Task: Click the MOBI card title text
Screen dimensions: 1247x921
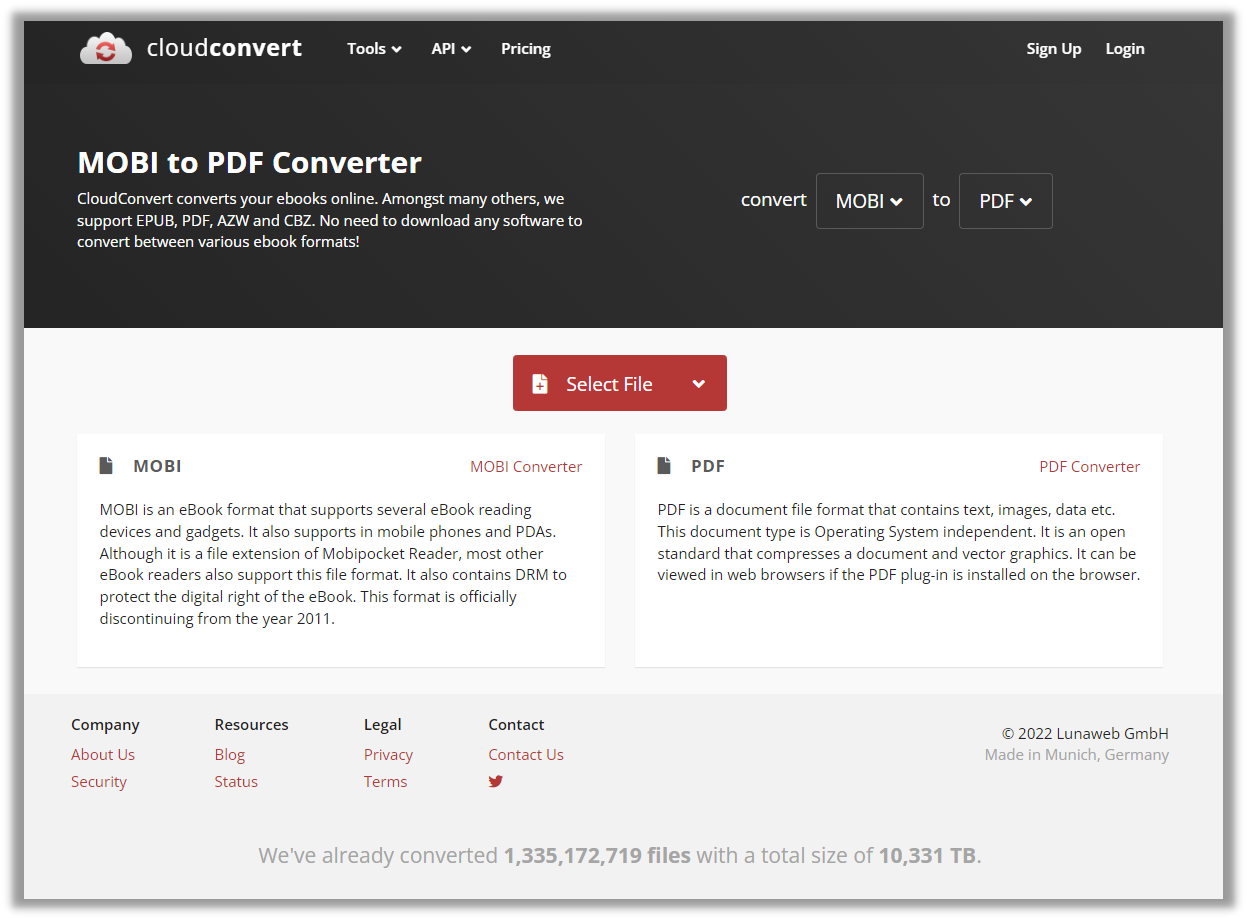Action: (x=157, y=466)
